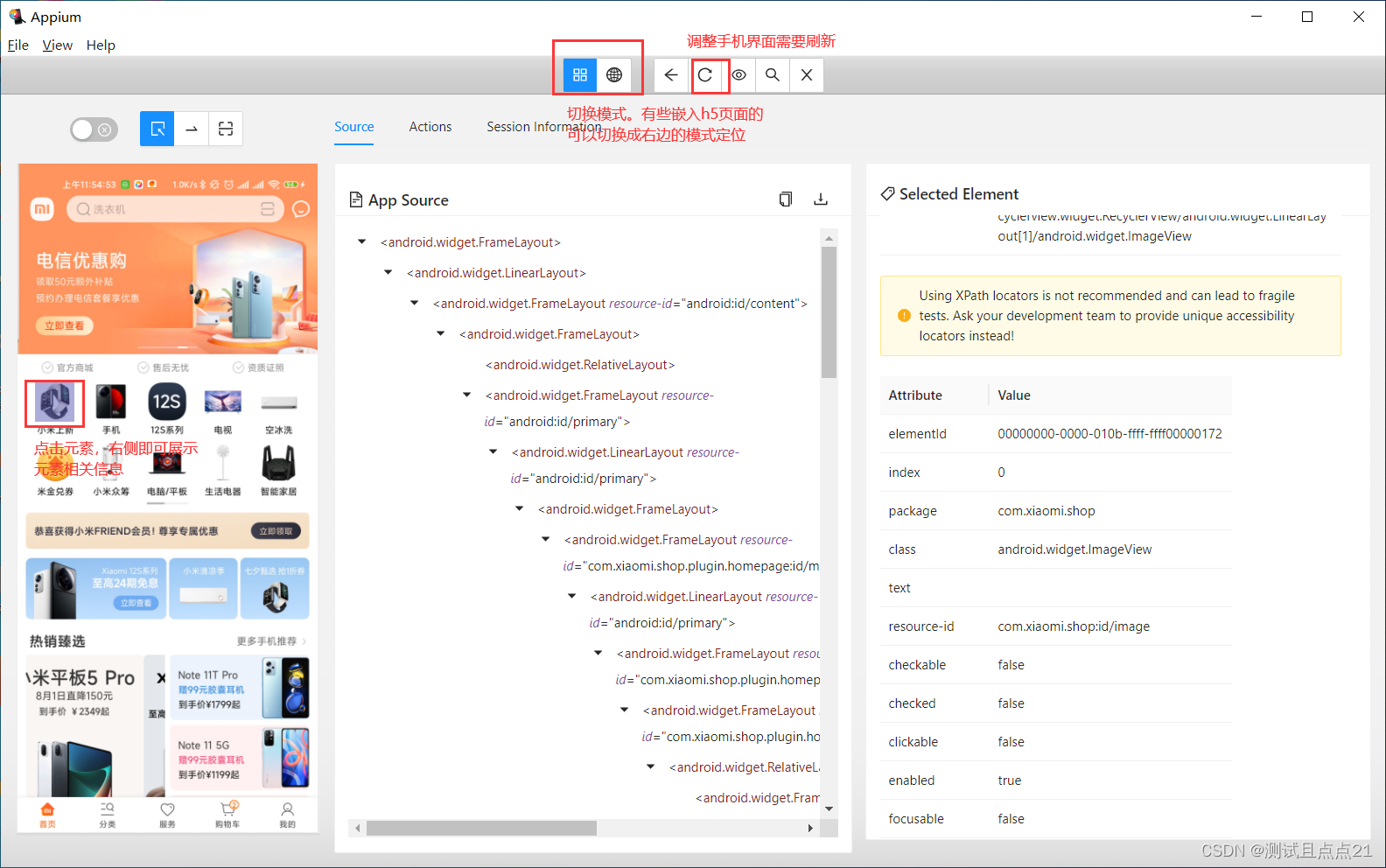This screenshot has width=1386, height=868.
Task: Click the Back arrow toolbar button
Action: (671, 75)
